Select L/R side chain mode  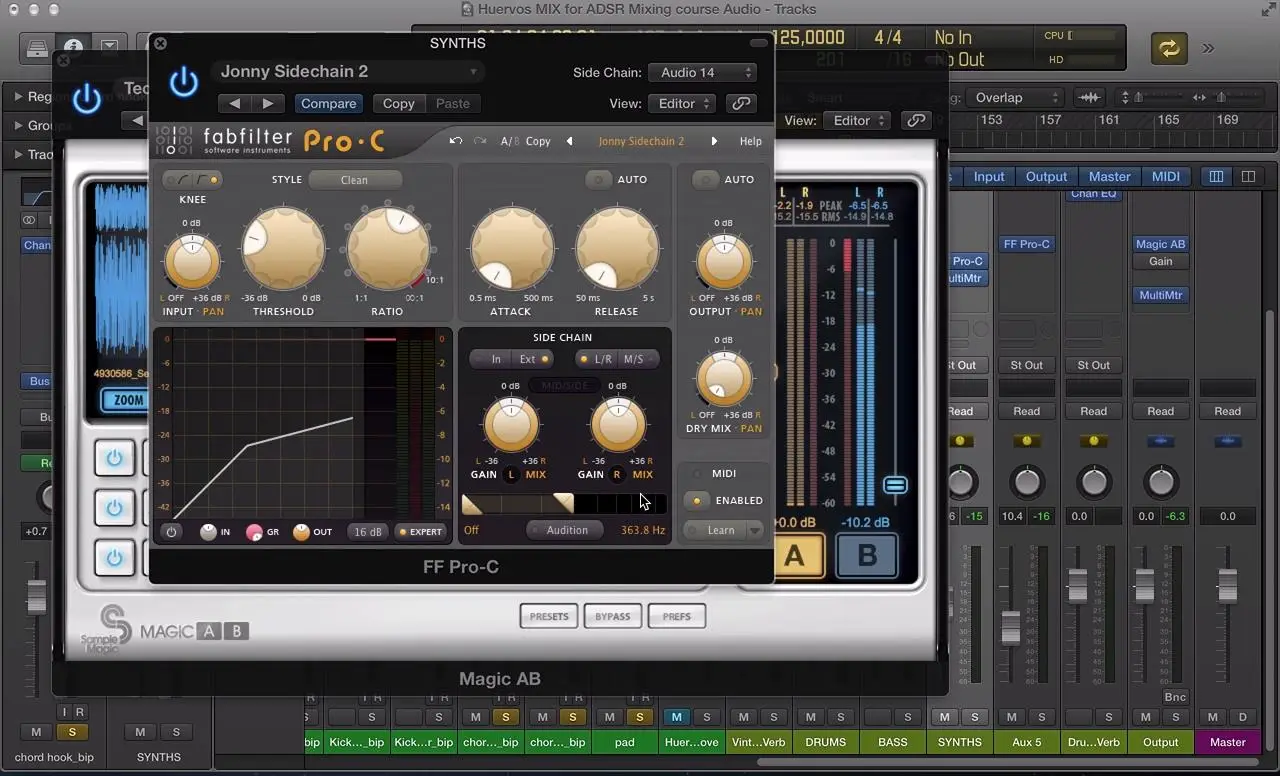(598, 359)
